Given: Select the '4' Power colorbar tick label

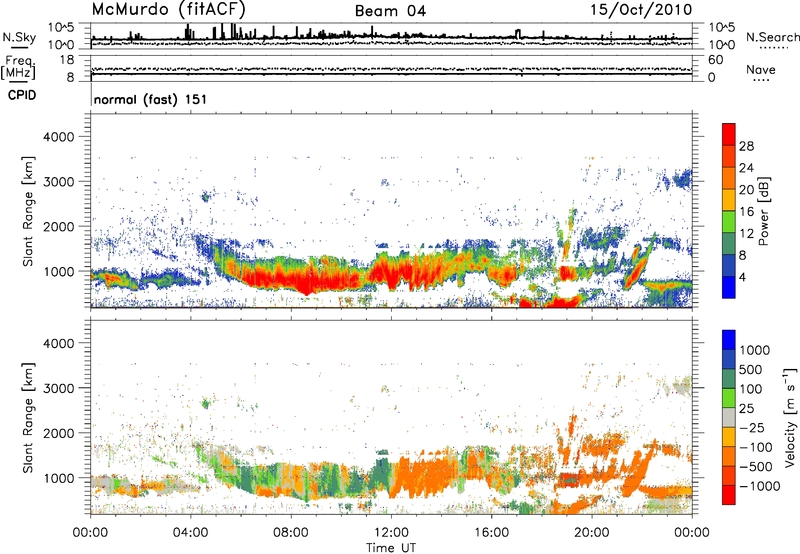Looking at the screenshot, I should (x=742, y=277).
